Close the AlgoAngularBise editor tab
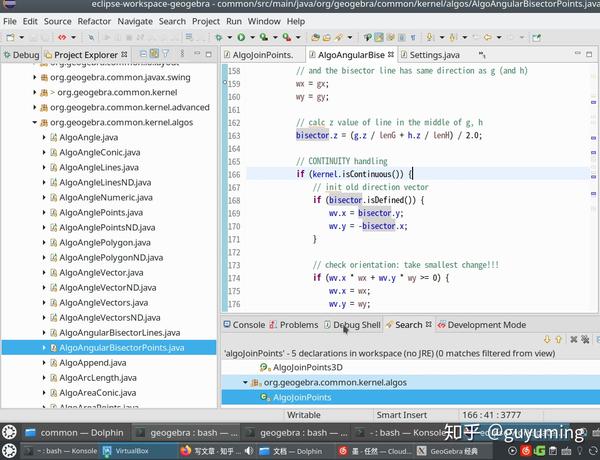 391,54
